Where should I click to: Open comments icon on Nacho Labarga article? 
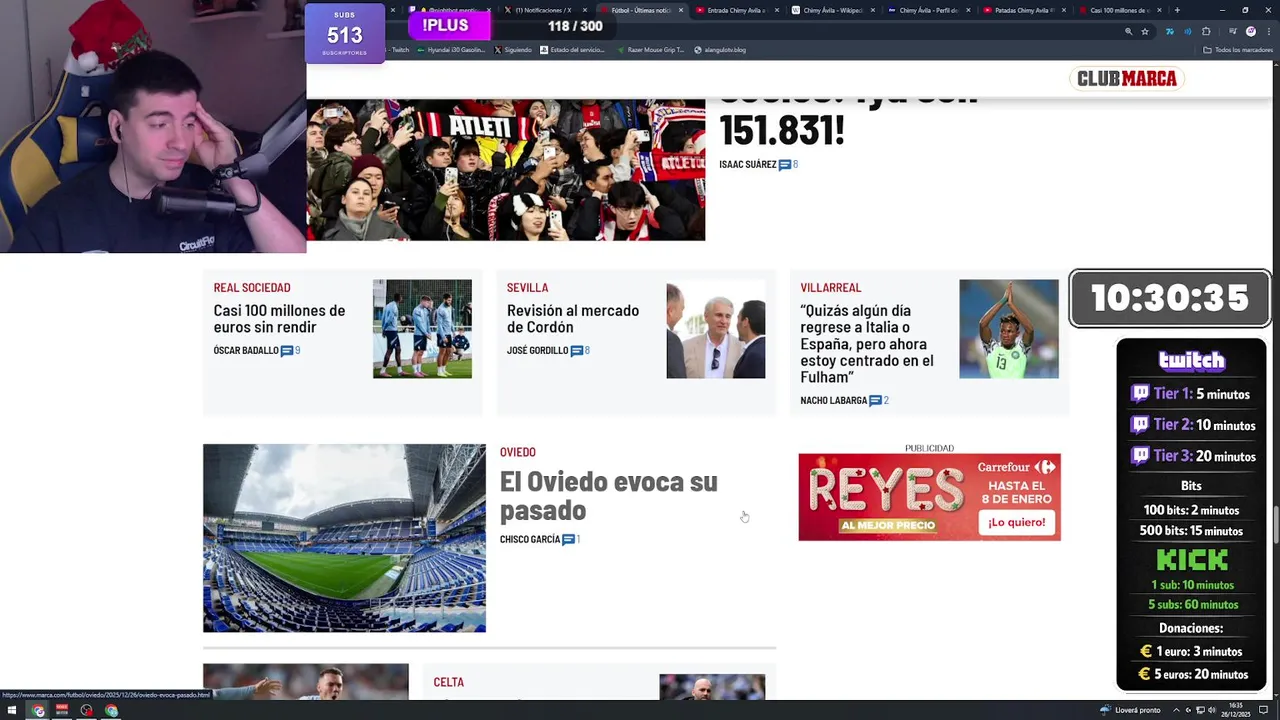coord(875,401)
